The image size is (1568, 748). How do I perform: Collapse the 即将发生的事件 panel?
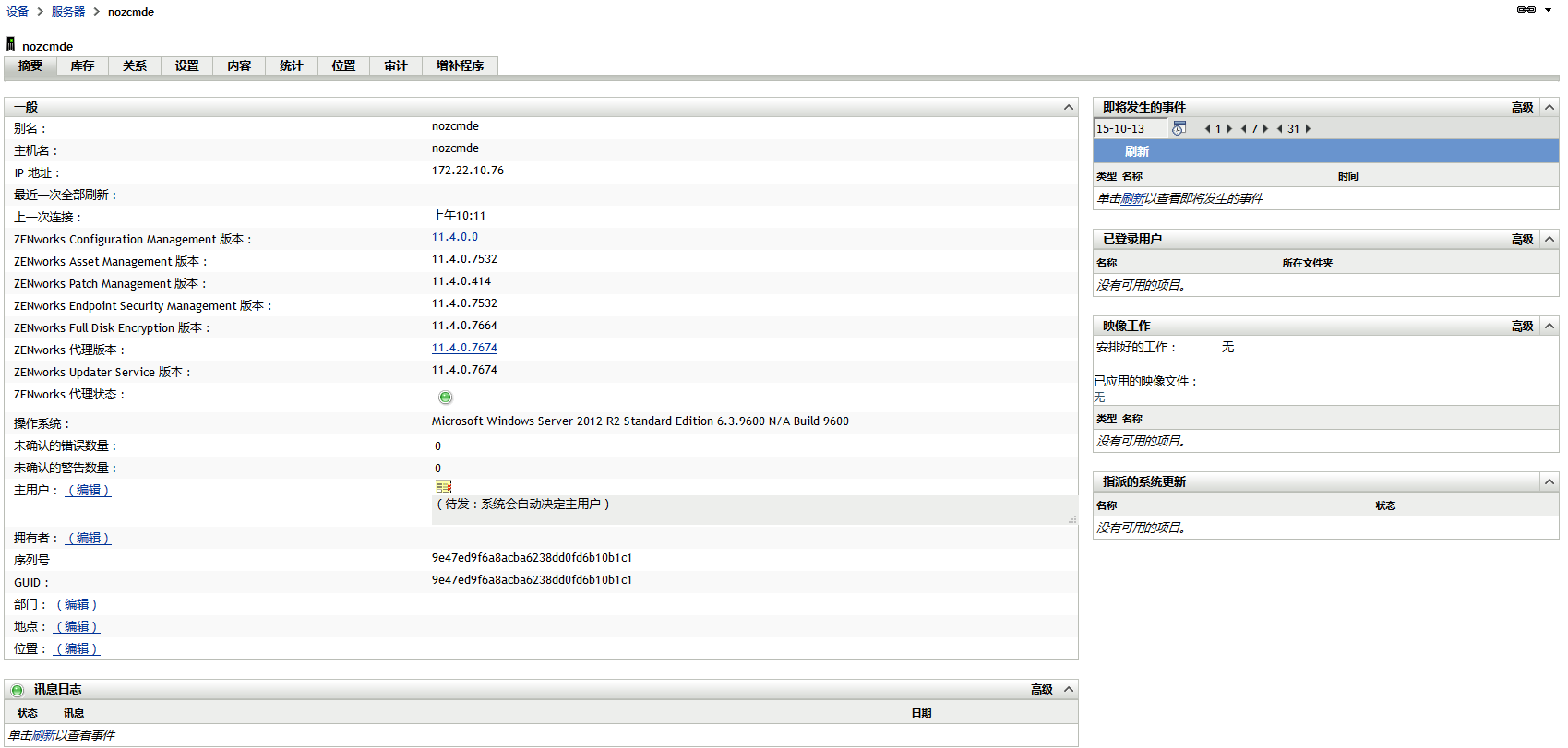1550,107
